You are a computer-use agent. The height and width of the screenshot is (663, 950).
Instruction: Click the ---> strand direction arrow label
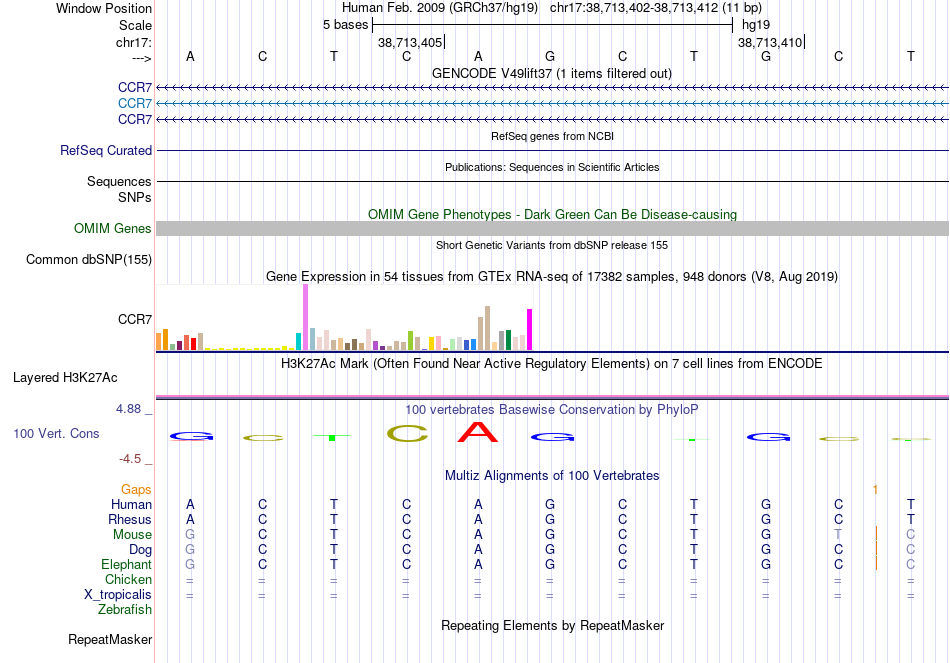coord(142,58)
